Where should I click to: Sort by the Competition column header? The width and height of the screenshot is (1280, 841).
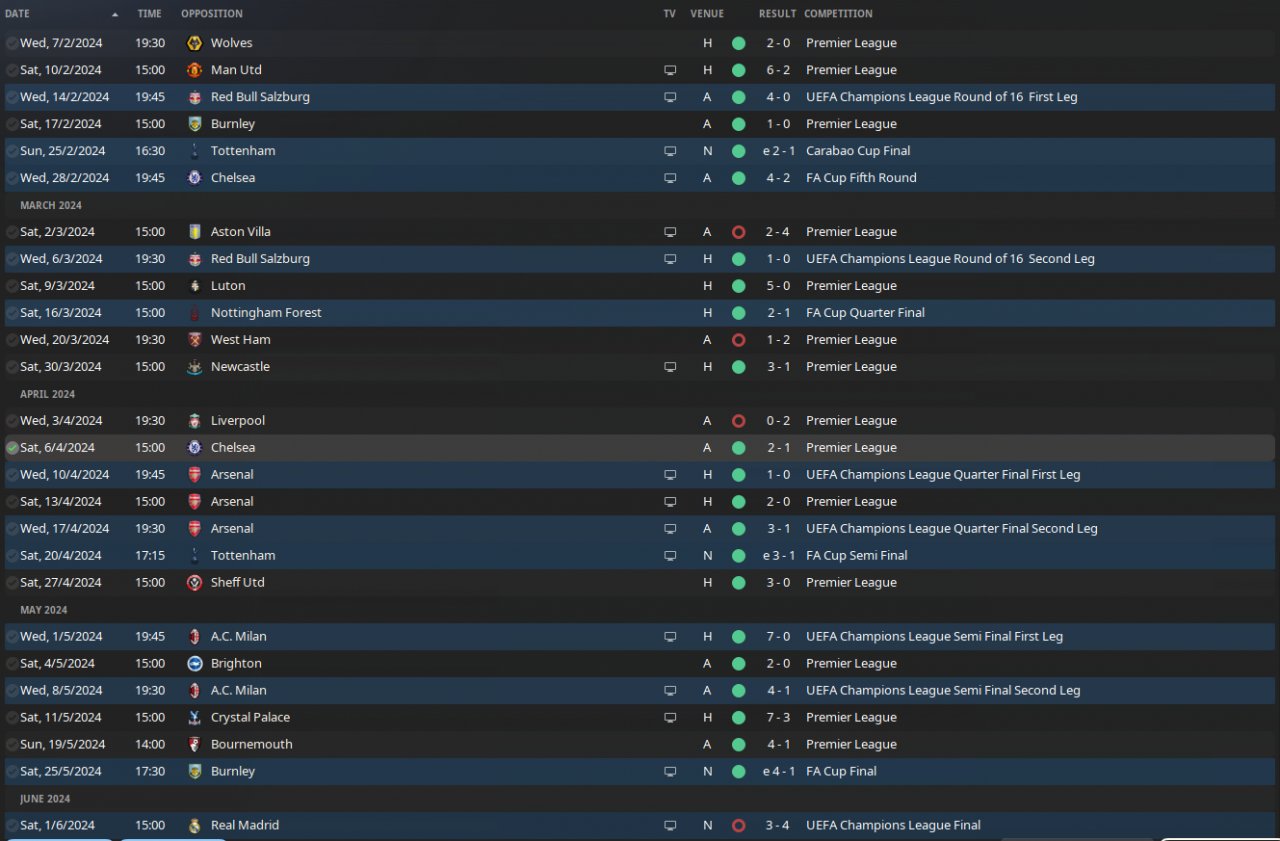tap(838, 14)
